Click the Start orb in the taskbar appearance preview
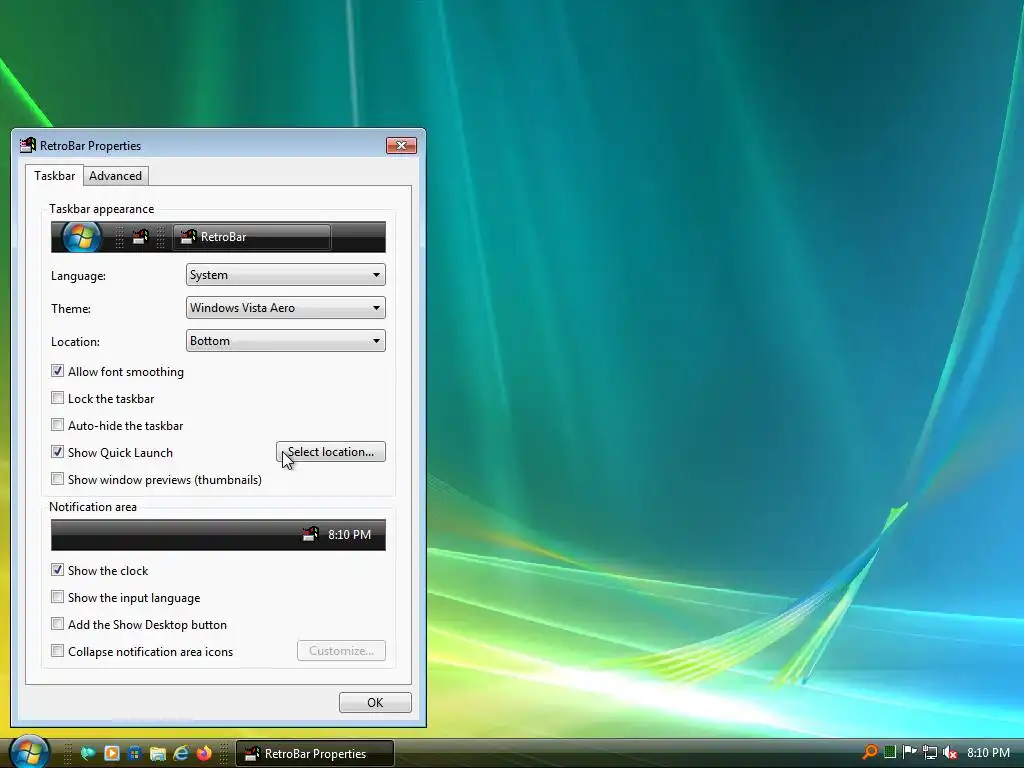 click(82, 236)
